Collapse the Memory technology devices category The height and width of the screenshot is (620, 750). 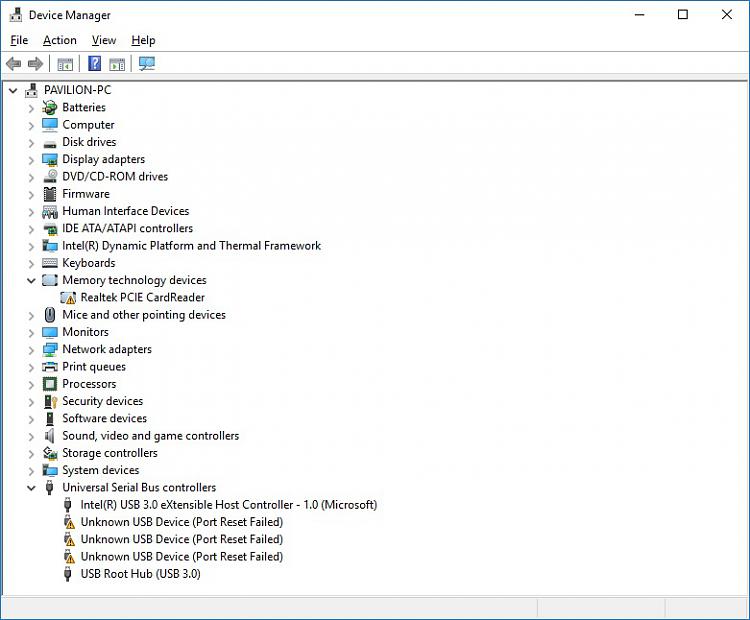coord(31,281)
